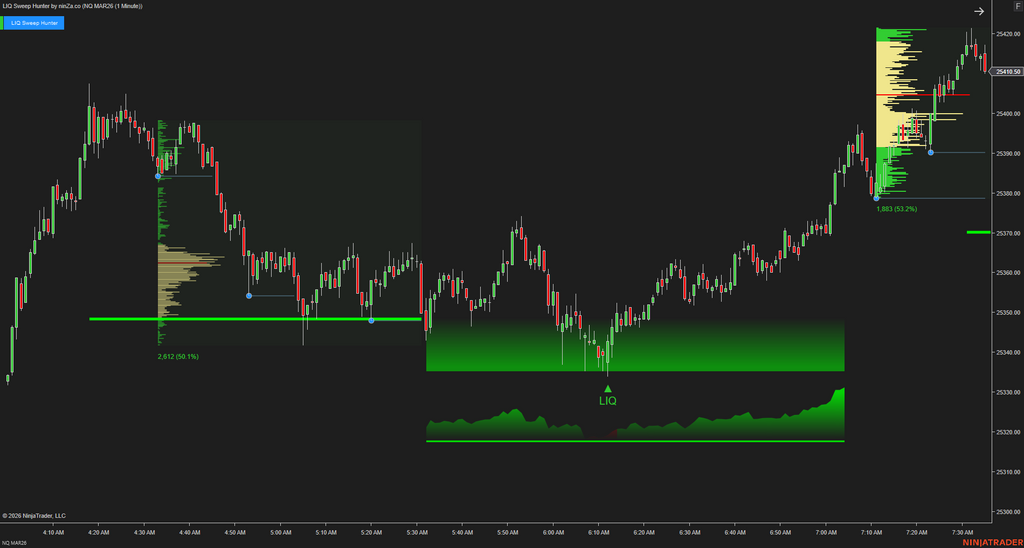This screenshot has width=1024, height=548.
Task: Click the 4:20 AM time axis label
Action: pos(99,532)
